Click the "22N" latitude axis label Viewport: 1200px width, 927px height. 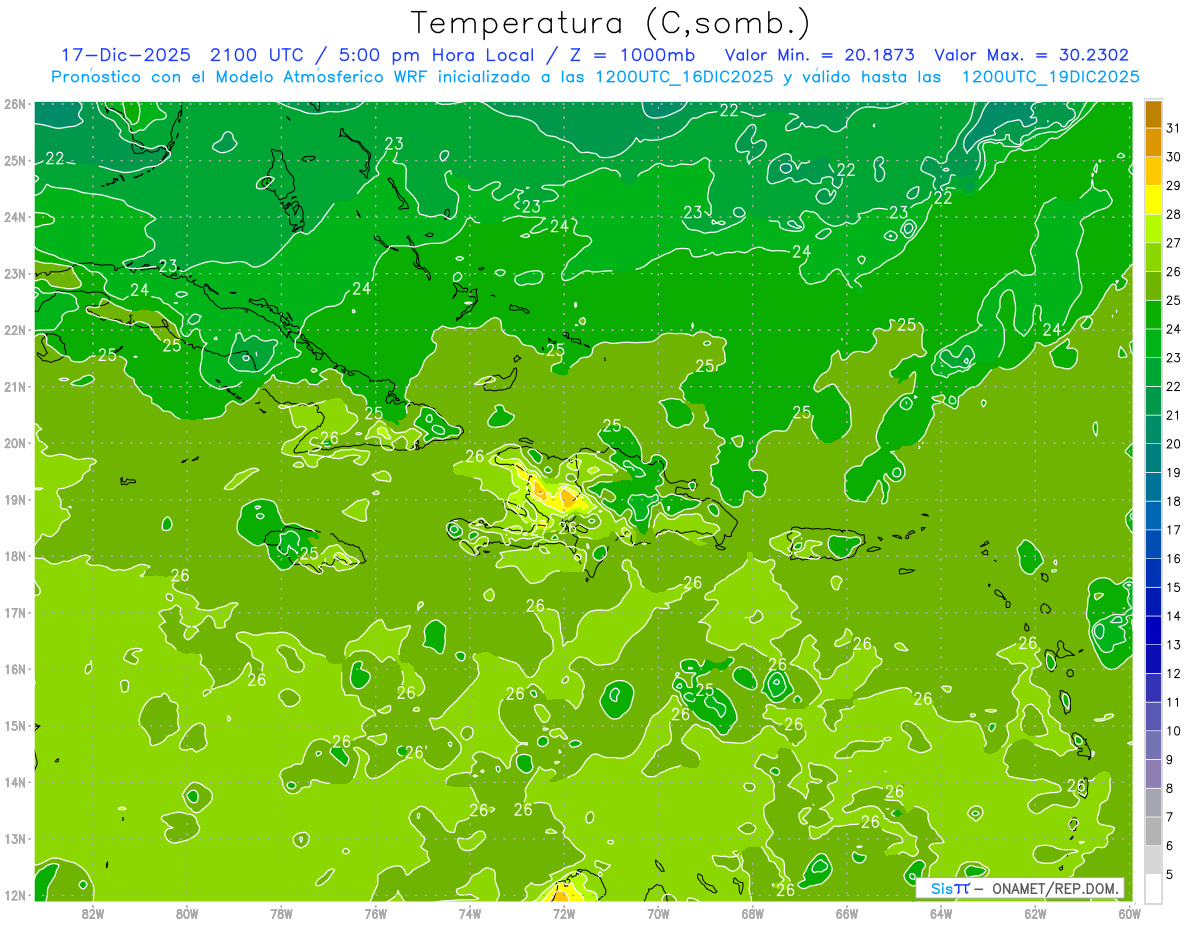pos(14,330)
